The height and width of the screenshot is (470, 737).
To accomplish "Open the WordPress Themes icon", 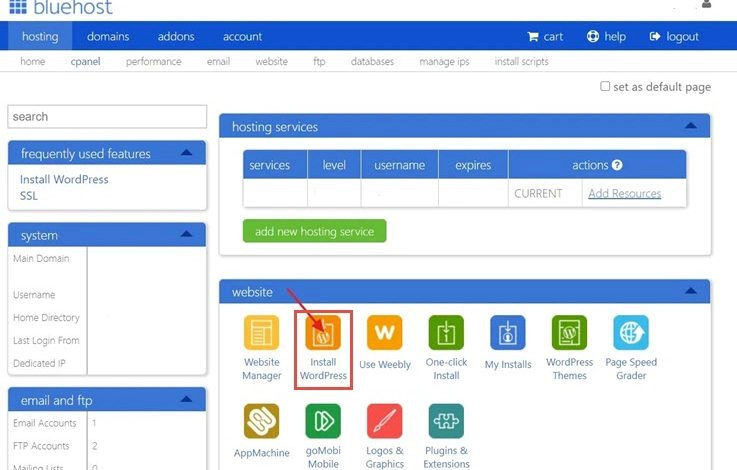I will 569,332.
